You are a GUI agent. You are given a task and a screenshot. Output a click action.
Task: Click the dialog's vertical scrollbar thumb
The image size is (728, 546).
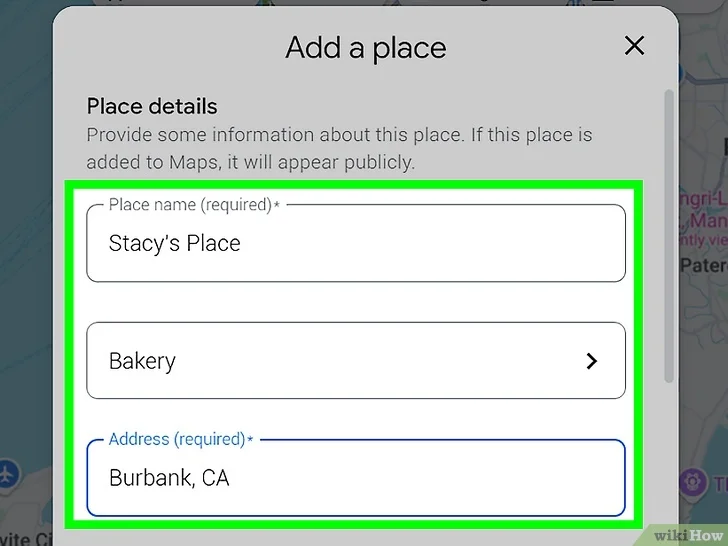point(669,236)
